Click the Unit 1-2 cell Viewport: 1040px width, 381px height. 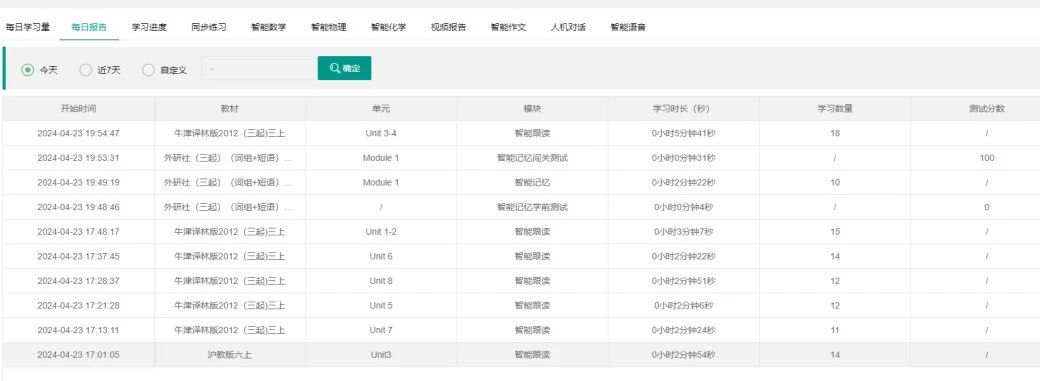tap(381, 232)
